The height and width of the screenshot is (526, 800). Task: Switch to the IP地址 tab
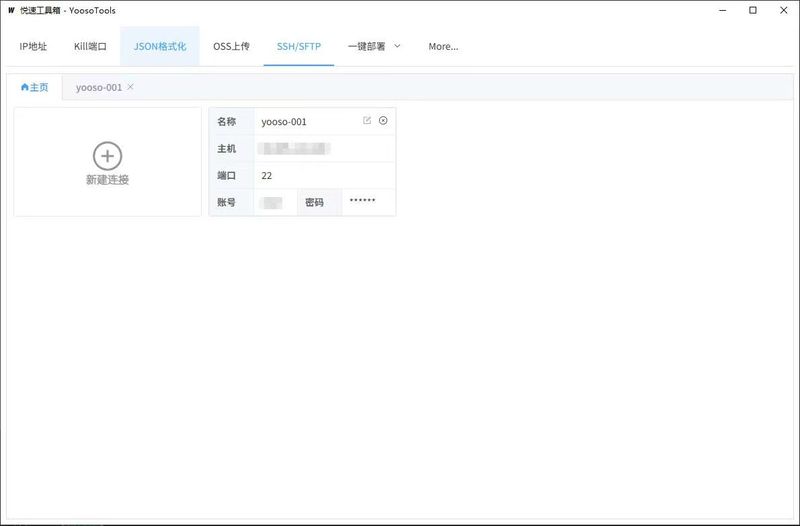33,46
